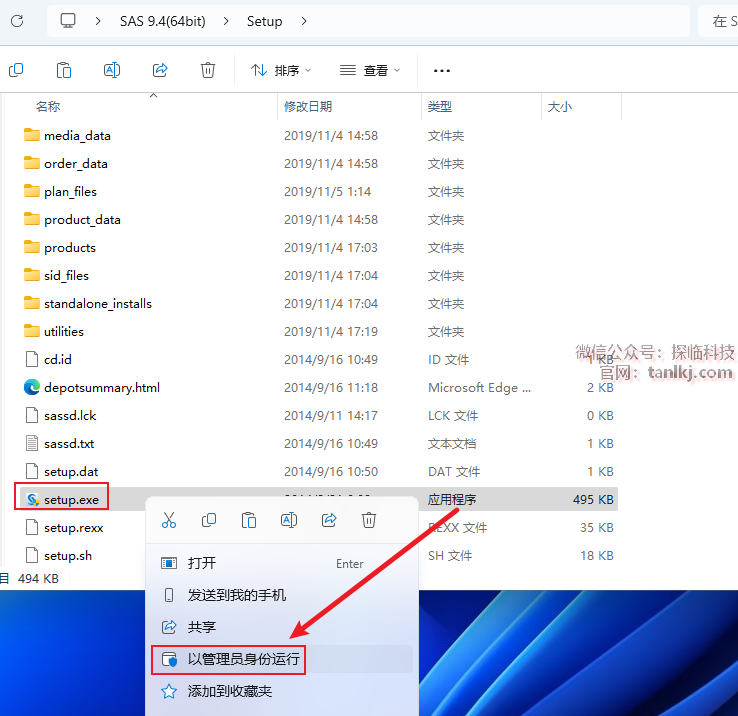Sort by the 修改日期 column header

pos(308,107)
